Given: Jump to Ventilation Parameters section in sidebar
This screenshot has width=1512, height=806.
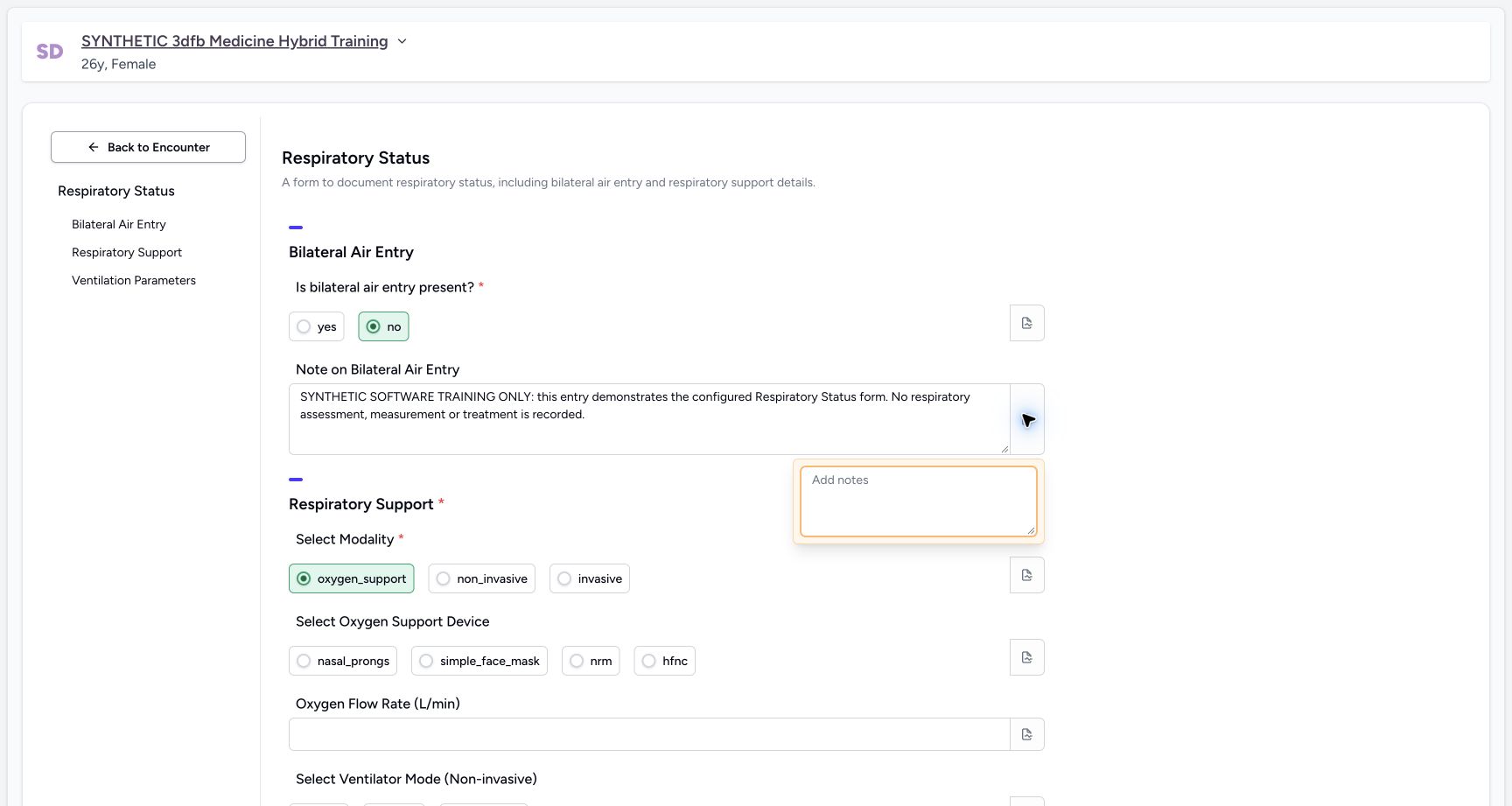Looking at the screenshot, I should 134,280.
